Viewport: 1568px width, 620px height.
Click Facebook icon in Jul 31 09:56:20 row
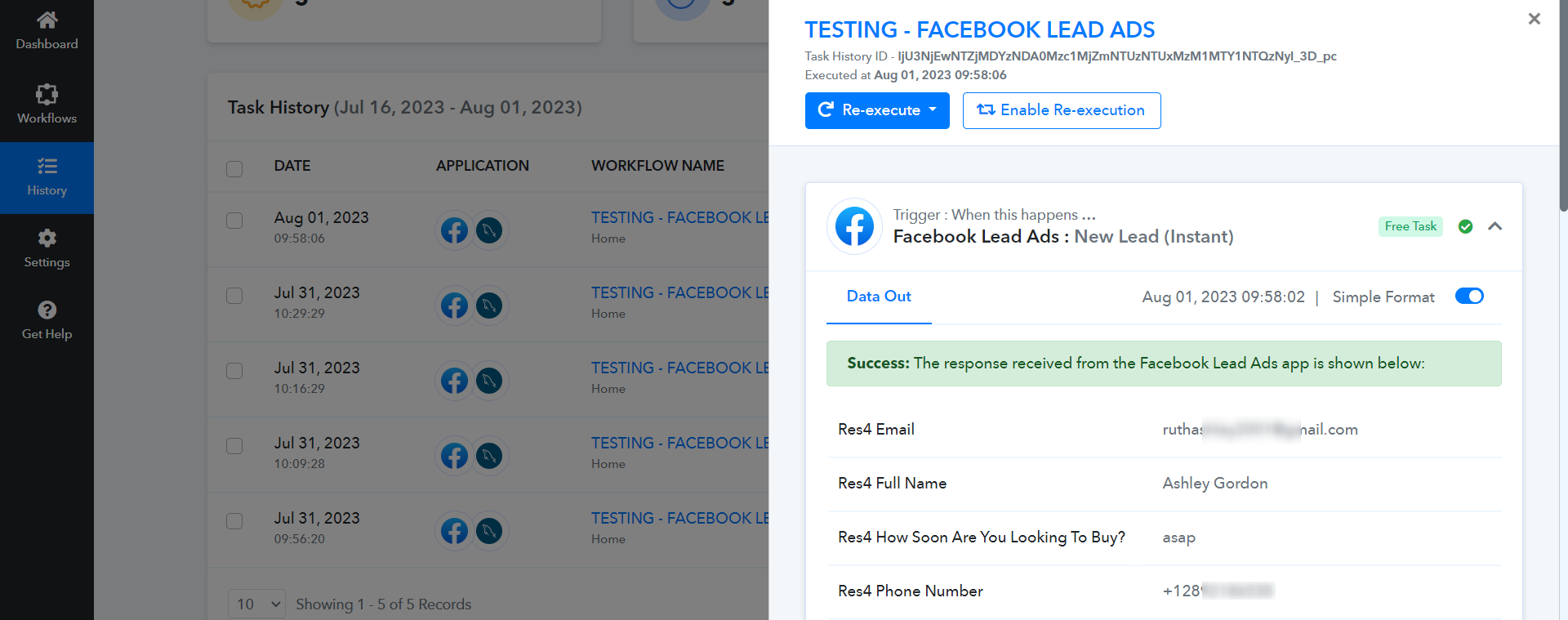point(455,531)
